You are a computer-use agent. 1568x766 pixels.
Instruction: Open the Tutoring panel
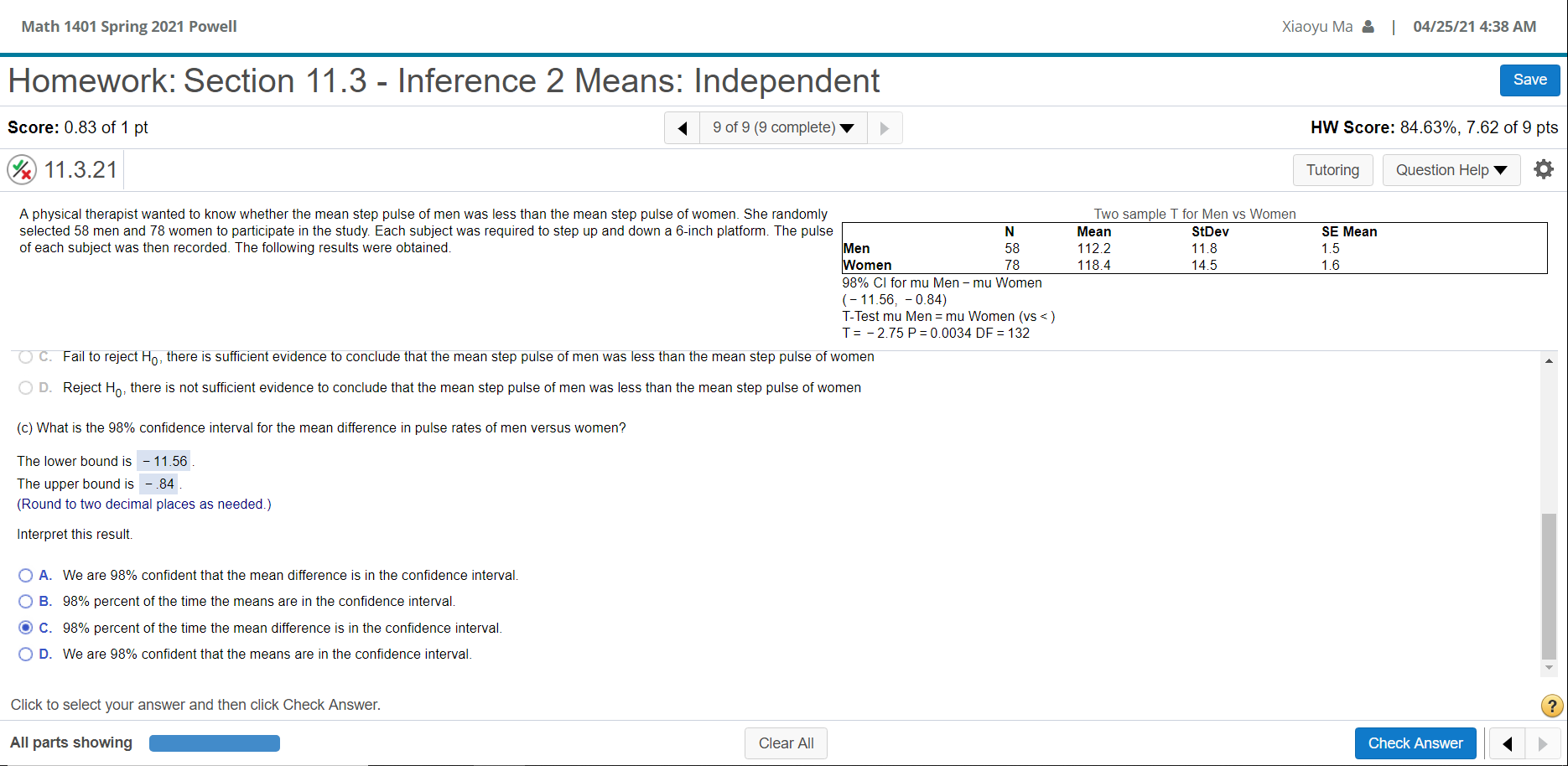(1332, 169)
